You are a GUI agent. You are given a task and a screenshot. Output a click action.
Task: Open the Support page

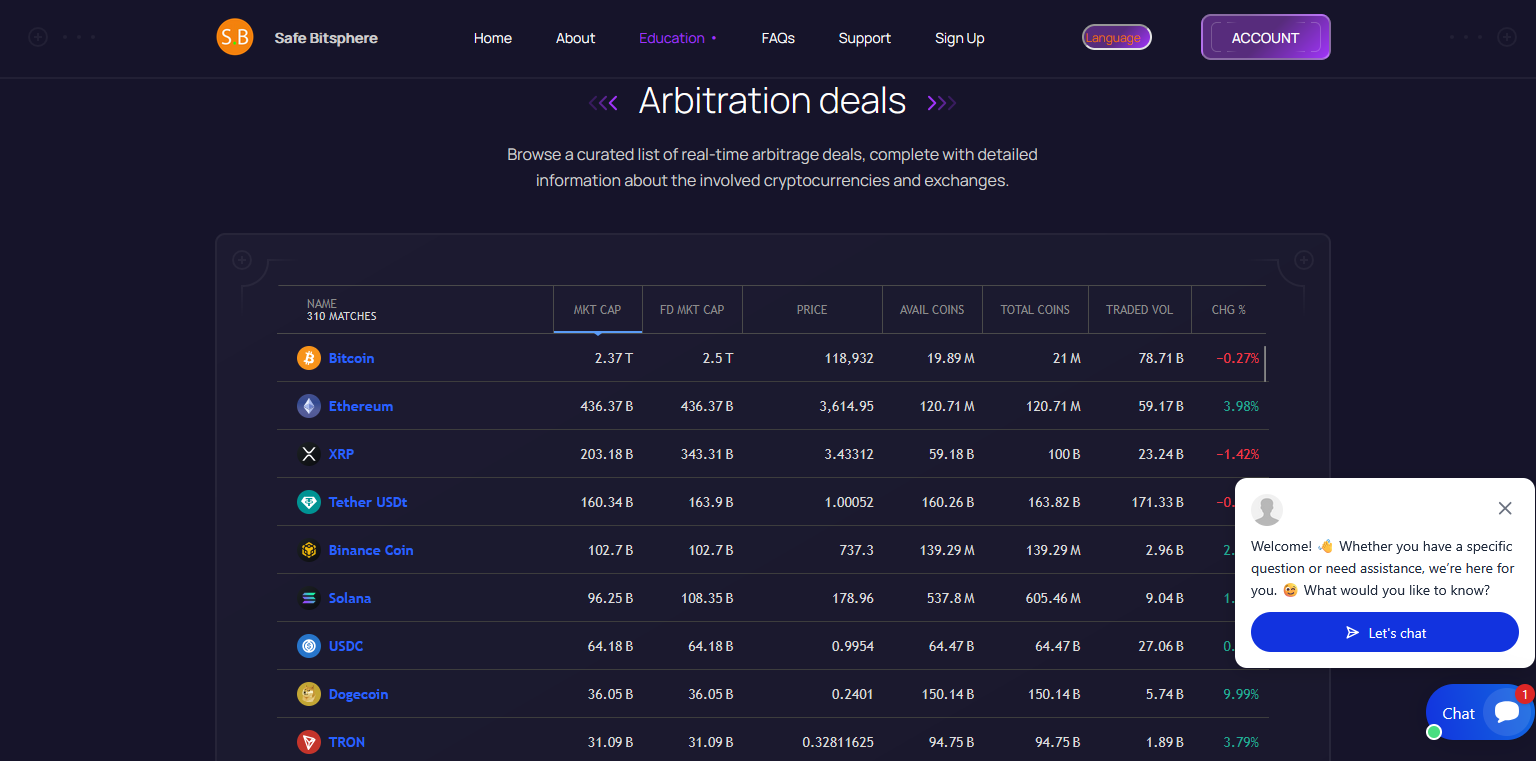pos(865,38)
